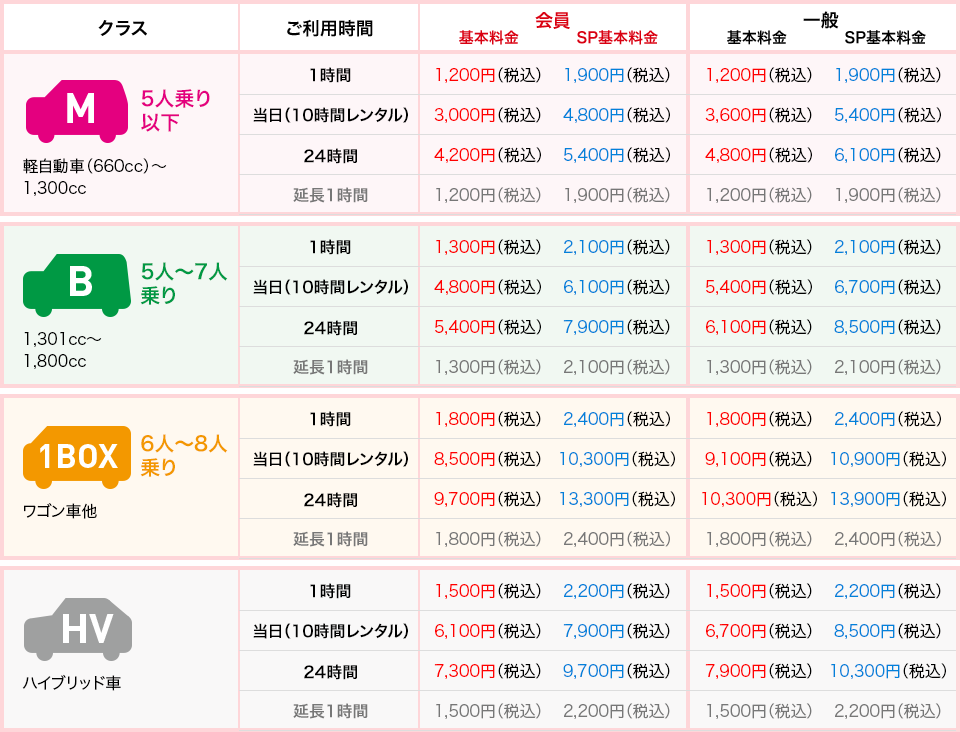Click 一般 基本料金 subheader
Viewport: 960px width, 732px height.
(x=756, y=37)
